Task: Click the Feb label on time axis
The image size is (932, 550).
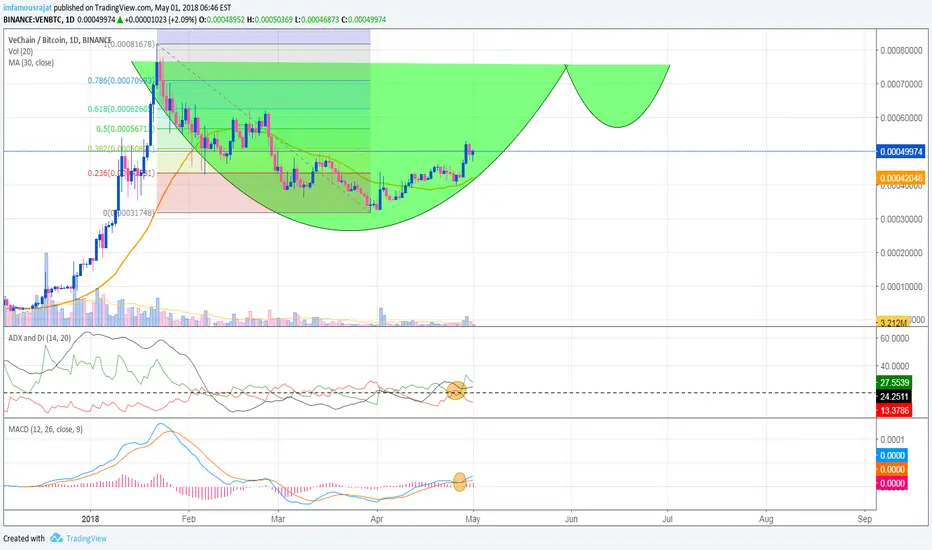Action: click(x=188, y=519)
